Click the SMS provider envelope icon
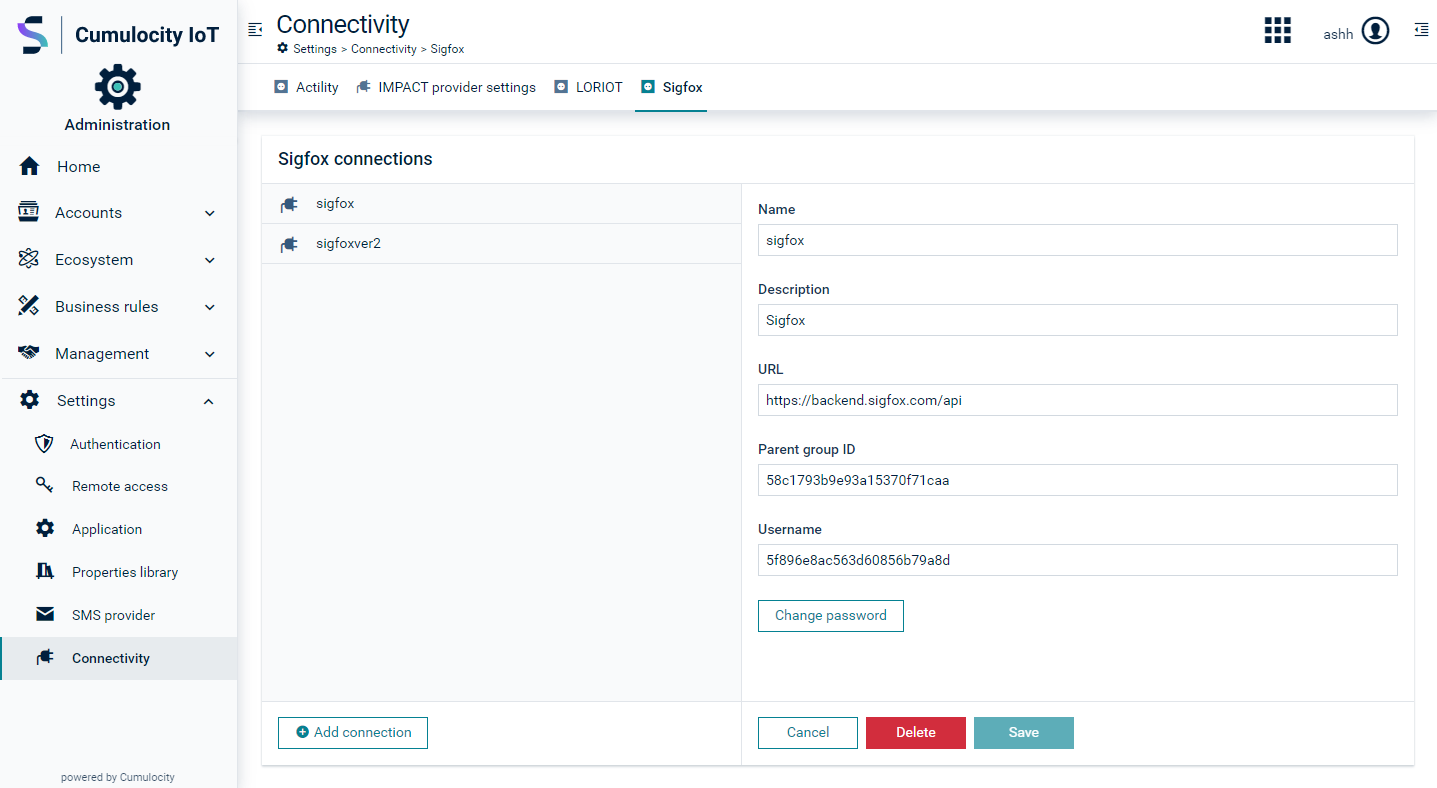Image resolution: width=1437 pixels, height=788 pixels. [45, 615]
